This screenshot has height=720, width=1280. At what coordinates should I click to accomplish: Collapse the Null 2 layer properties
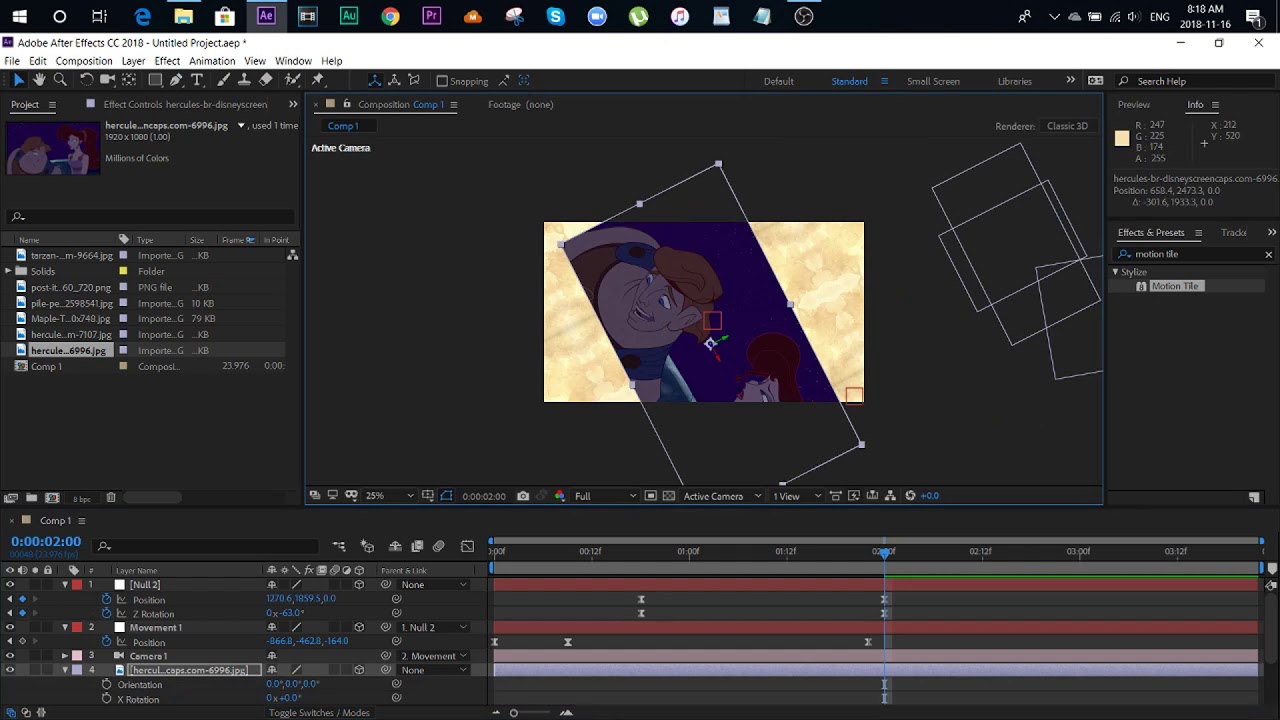pos(65,585)
